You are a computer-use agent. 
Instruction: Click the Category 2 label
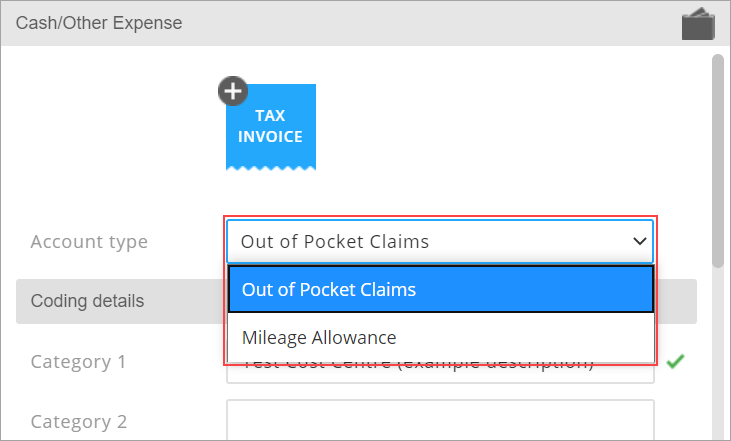[79, 421]
